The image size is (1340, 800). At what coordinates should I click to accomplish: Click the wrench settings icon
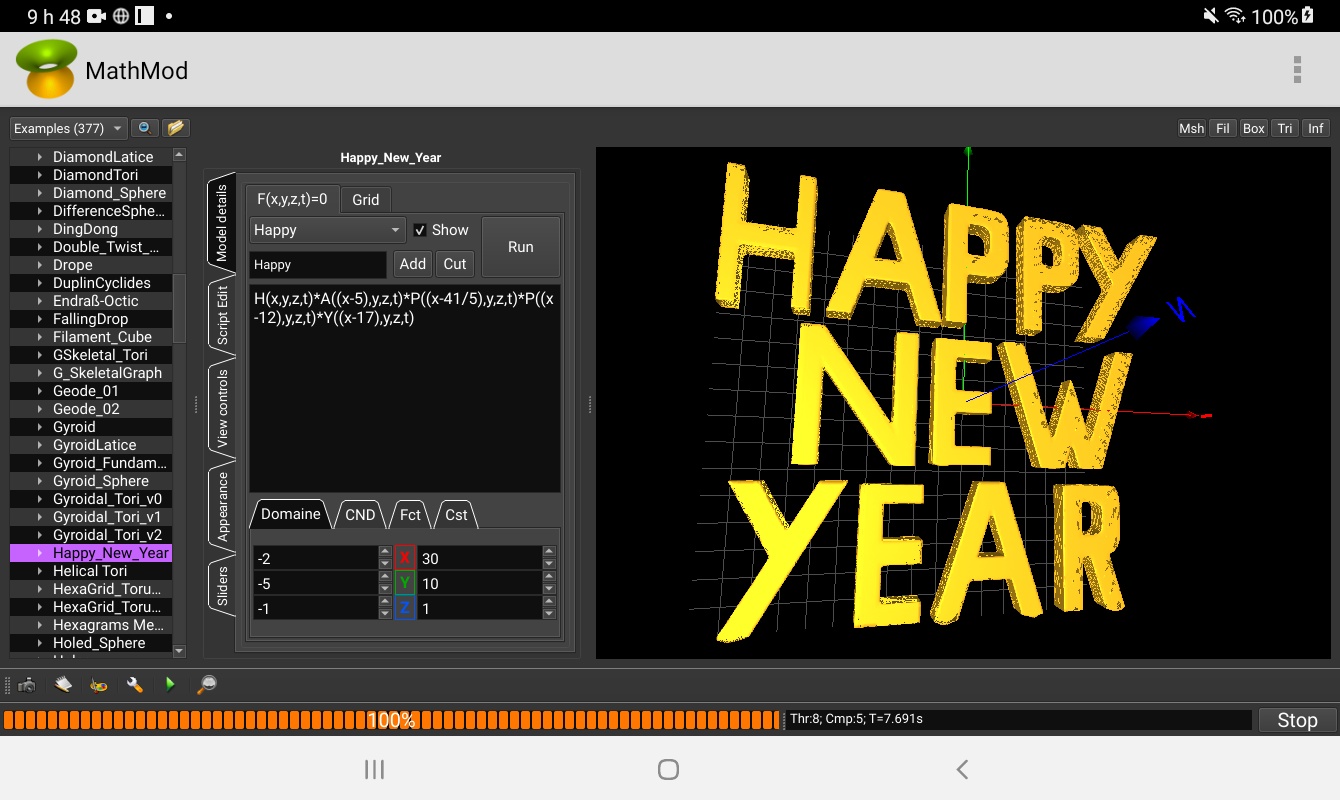(135, 685)
